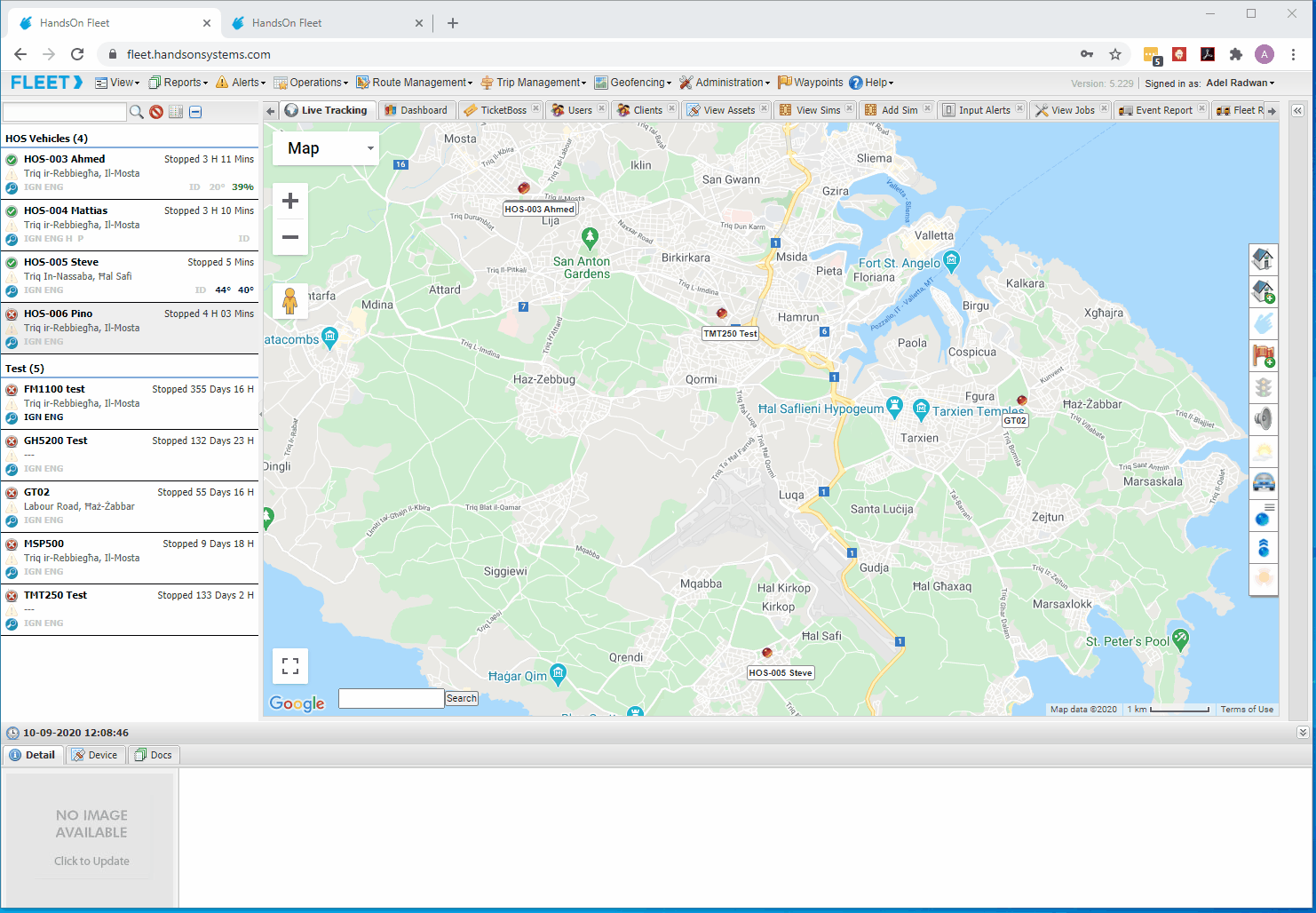Open the Detail tab in bottom panel
This screenshot has width=1316, height=913.
click(32, 755)
